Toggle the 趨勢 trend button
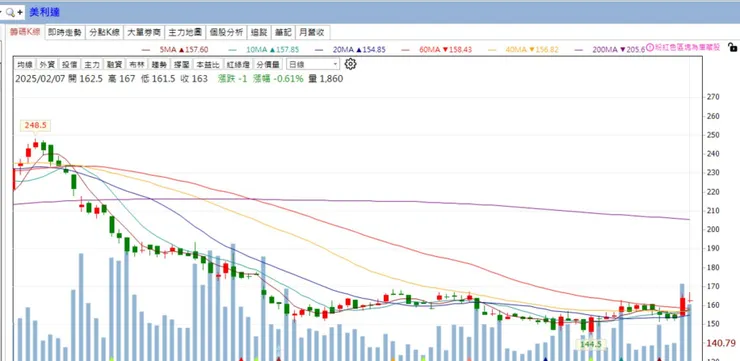The width and height of the screenshot is (740, 361). [159, 65]
